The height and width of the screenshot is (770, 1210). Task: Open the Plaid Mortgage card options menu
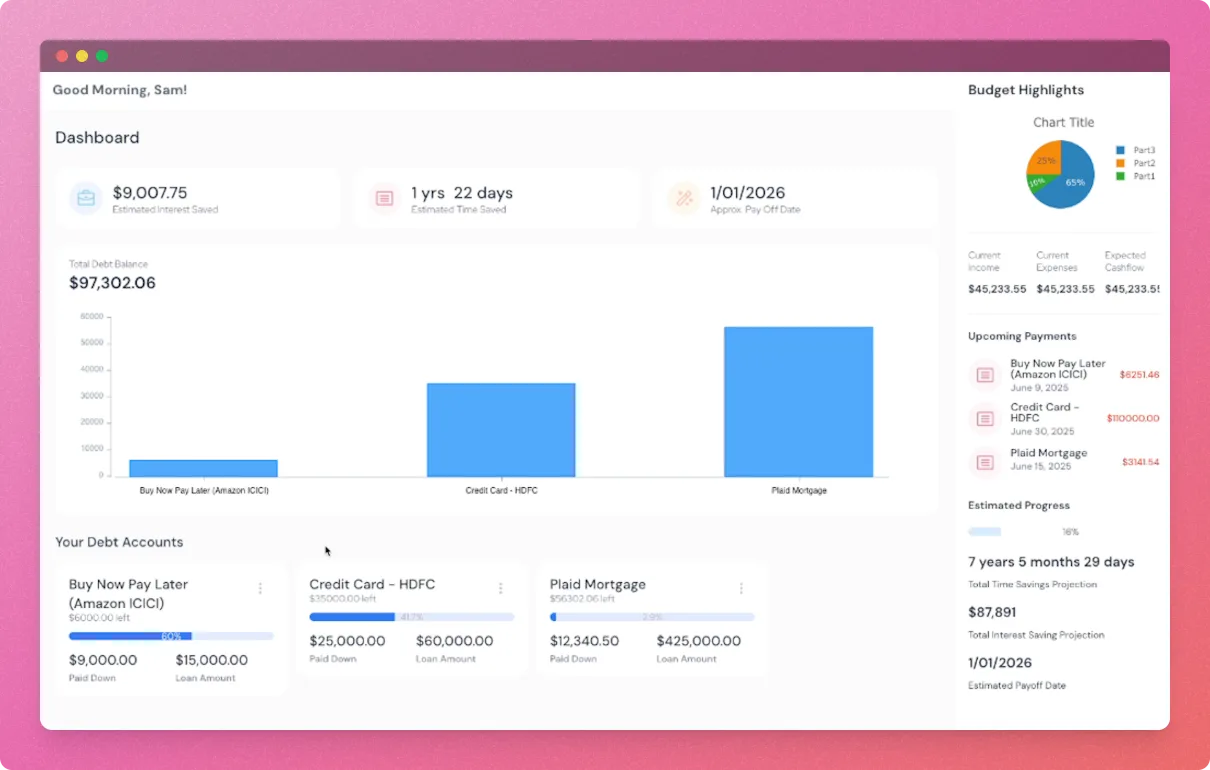point(741,588)
